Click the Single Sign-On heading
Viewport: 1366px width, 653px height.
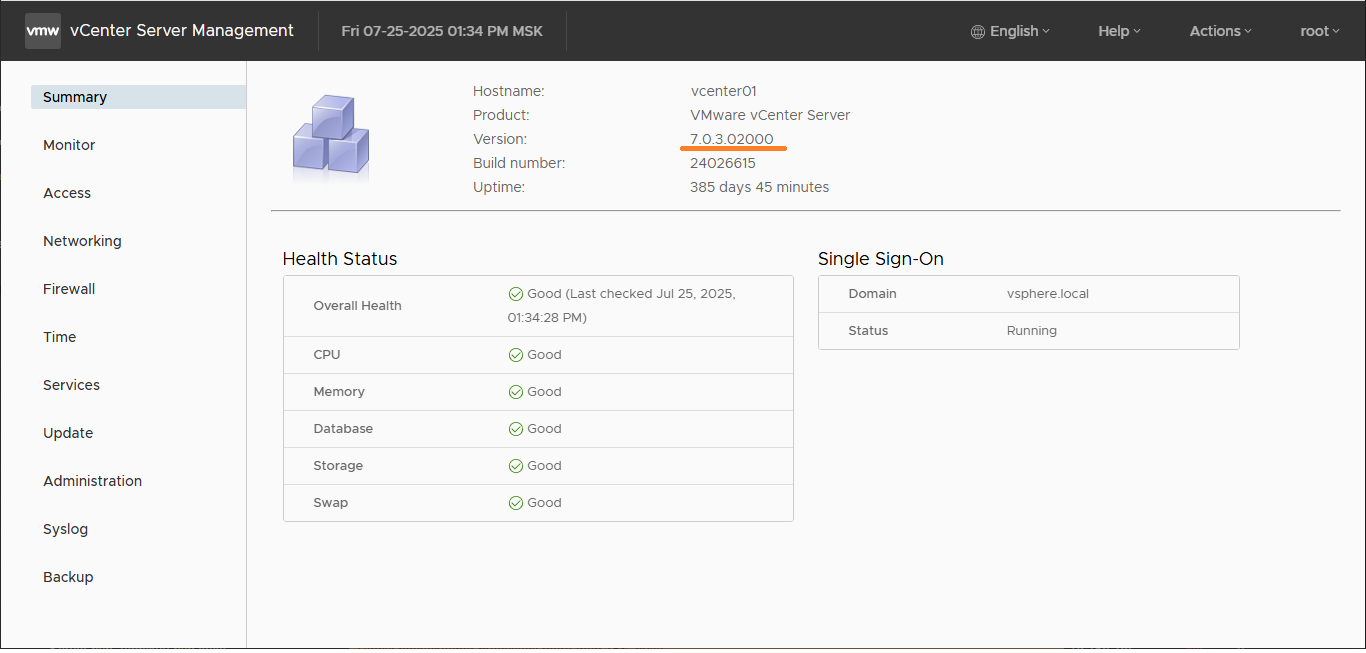pos(881,259)
